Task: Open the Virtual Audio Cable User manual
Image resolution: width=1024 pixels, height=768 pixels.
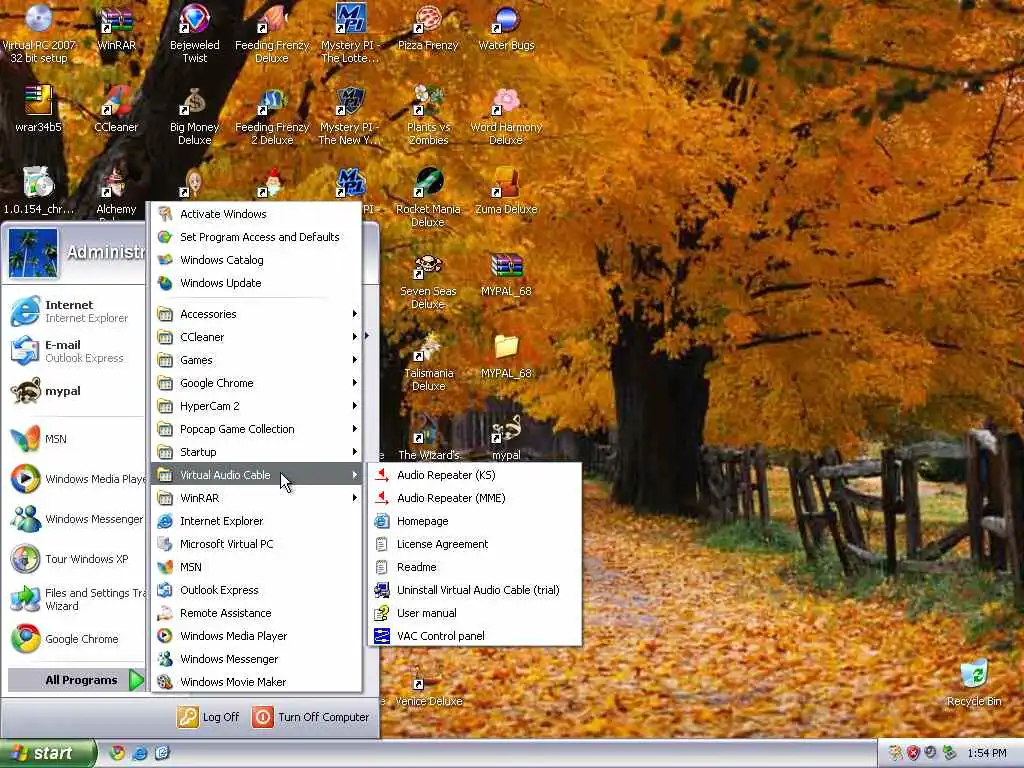Action: 474,613
